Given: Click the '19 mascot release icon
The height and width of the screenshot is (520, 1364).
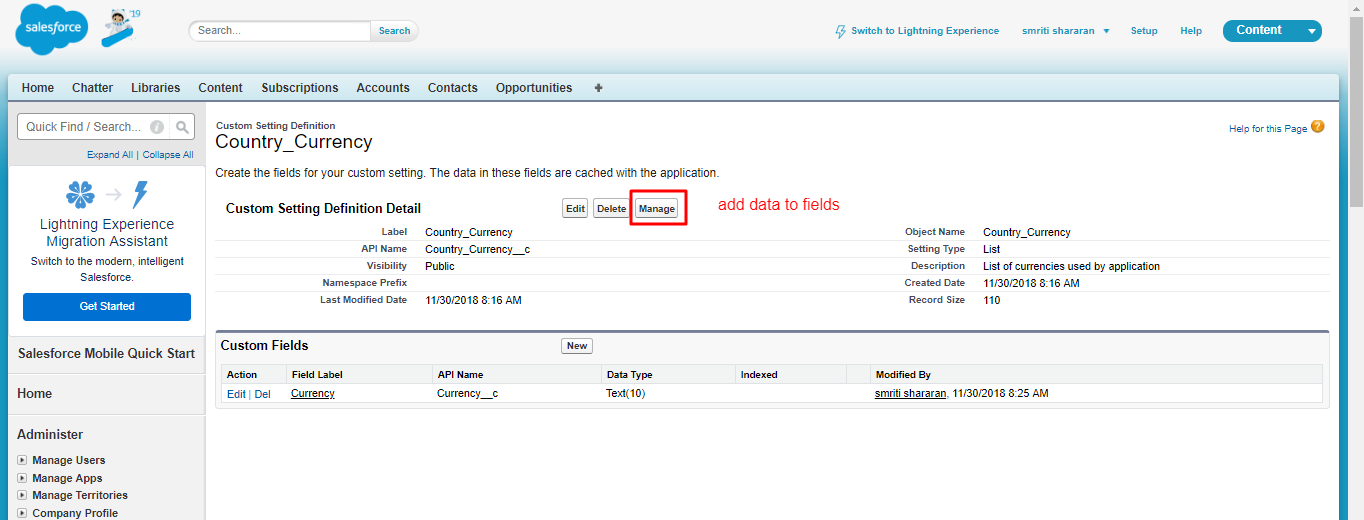Looking at the screenshot, I should [120, 27].
